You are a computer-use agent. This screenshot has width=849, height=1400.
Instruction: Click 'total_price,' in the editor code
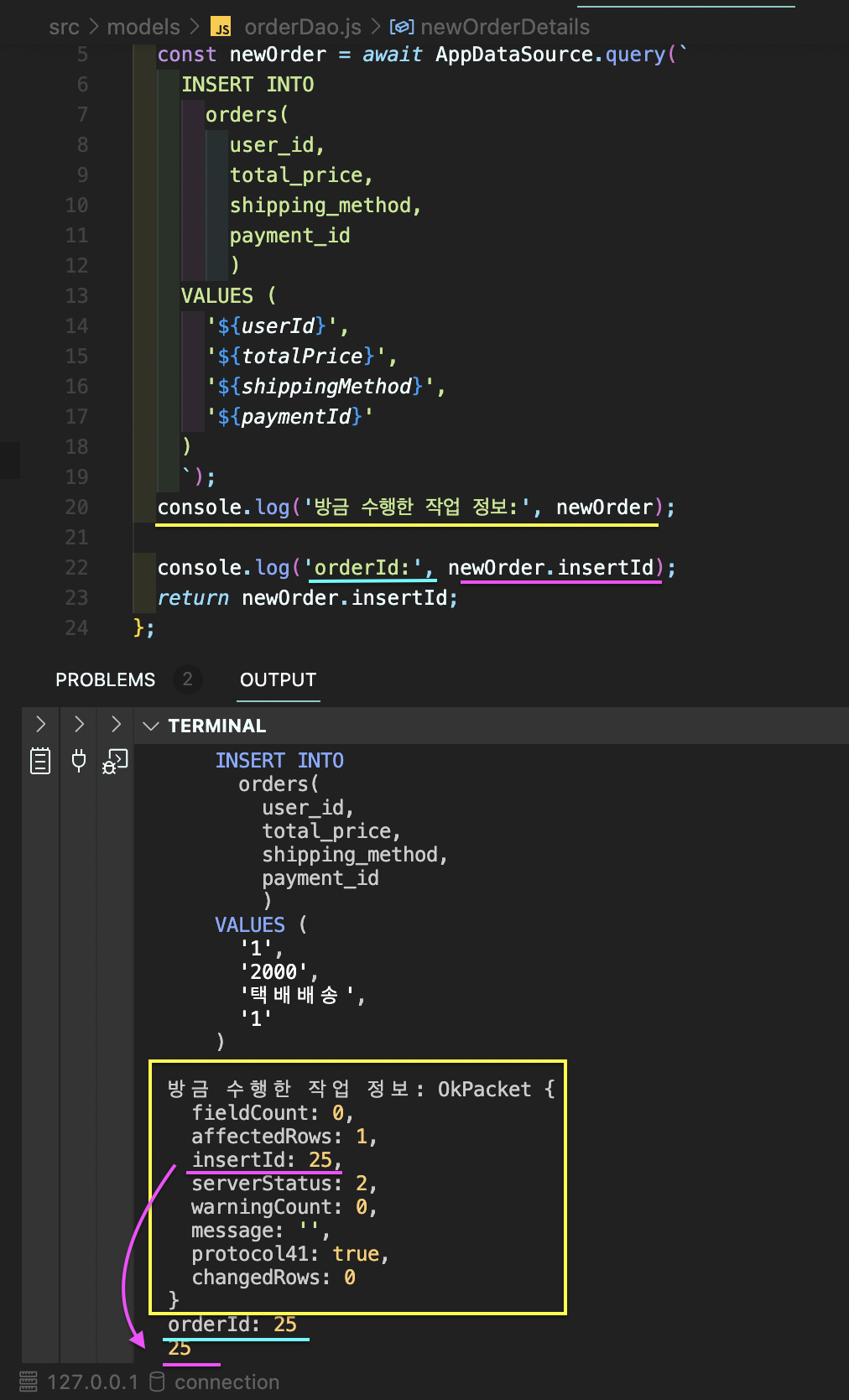pyautogui.click(x=301, y=175)
